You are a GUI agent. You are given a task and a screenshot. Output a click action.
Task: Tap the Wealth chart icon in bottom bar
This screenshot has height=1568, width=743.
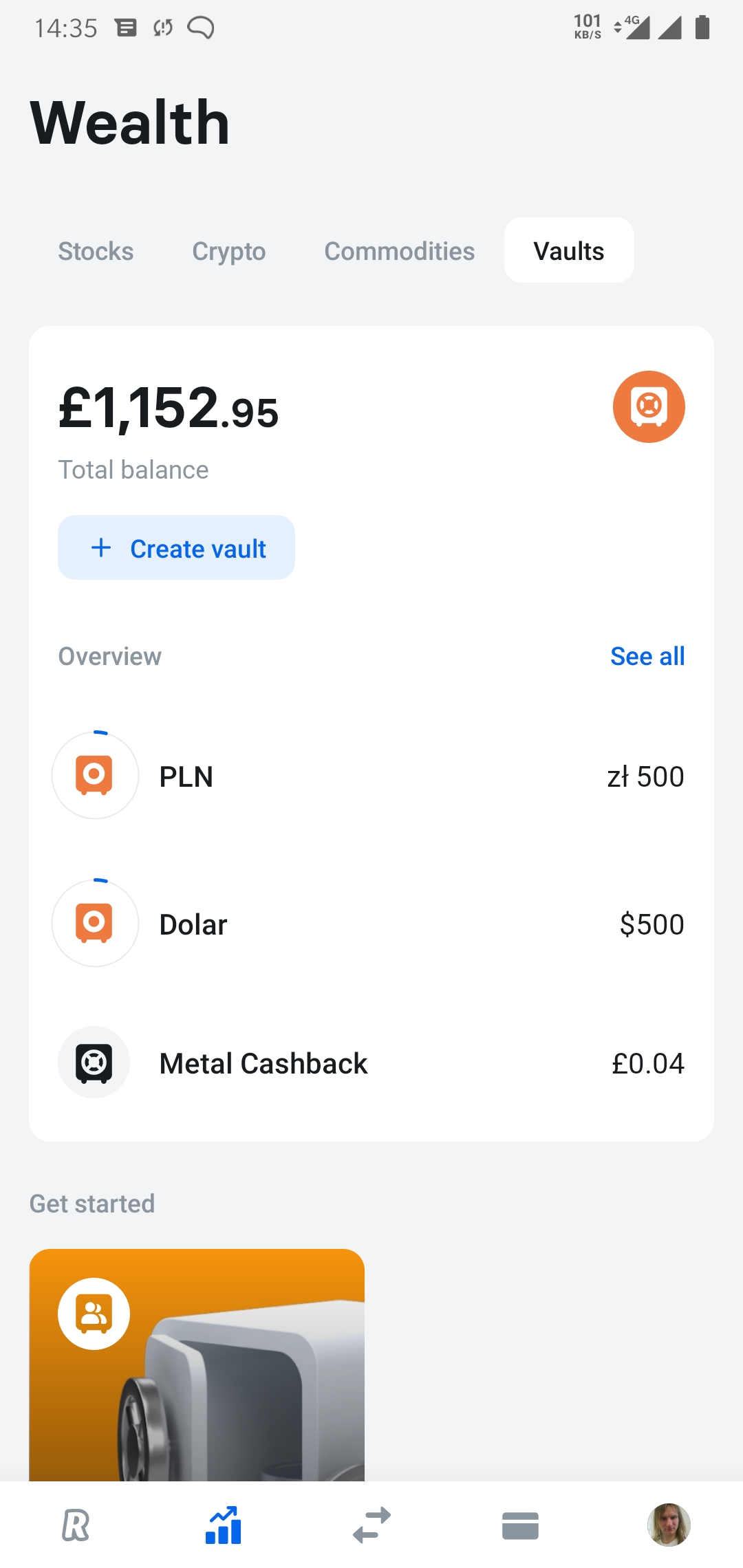pos(224,1525)
